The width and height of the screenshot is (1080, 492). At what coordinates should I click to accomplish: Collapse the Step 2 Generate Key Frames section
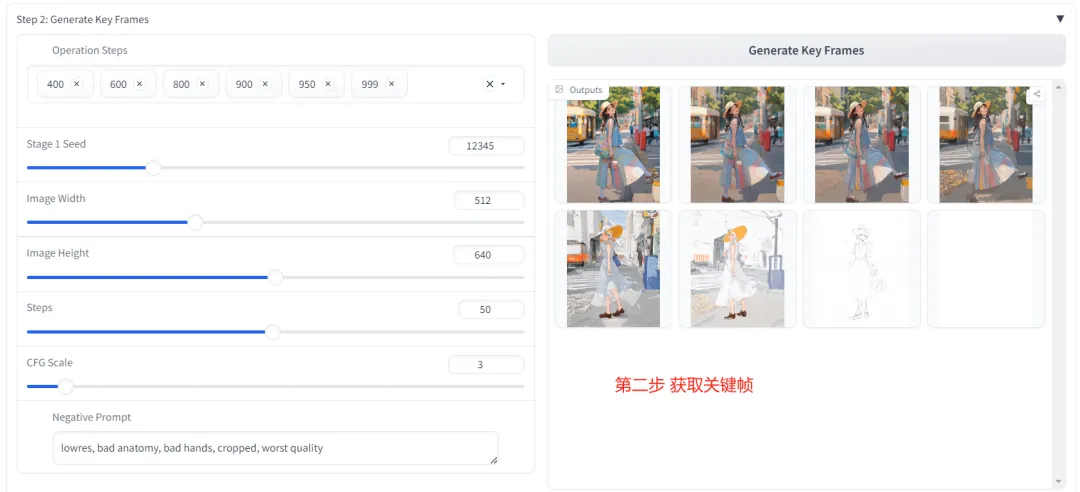[x=1060, y=19]
